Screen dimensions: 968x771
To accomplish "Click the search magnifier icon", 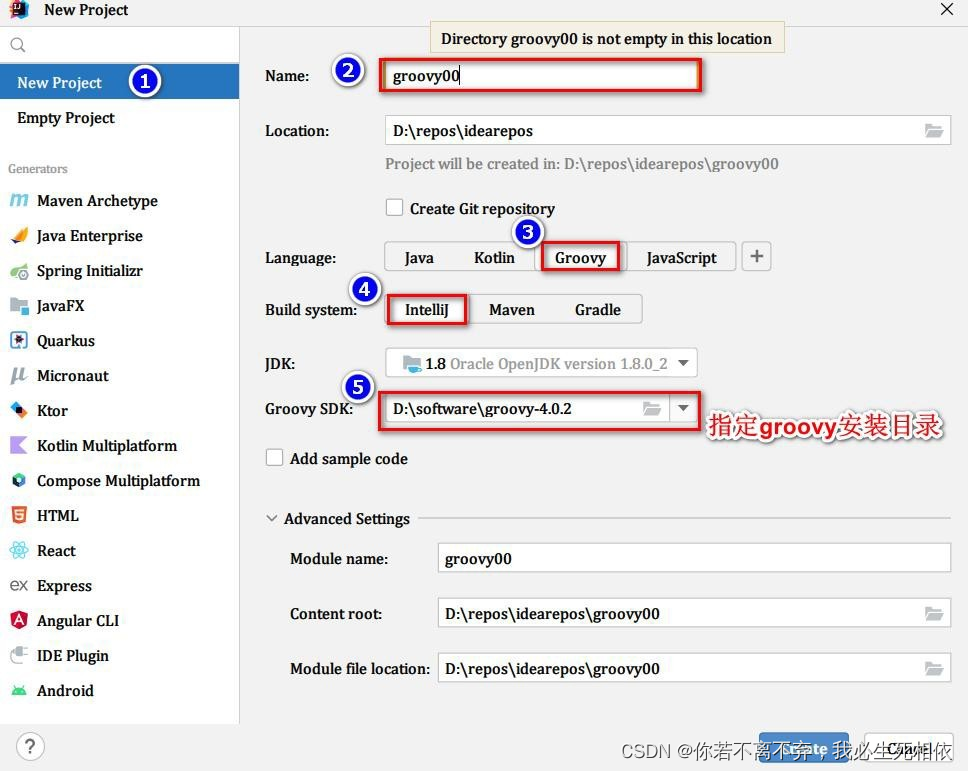I will 18,44.
